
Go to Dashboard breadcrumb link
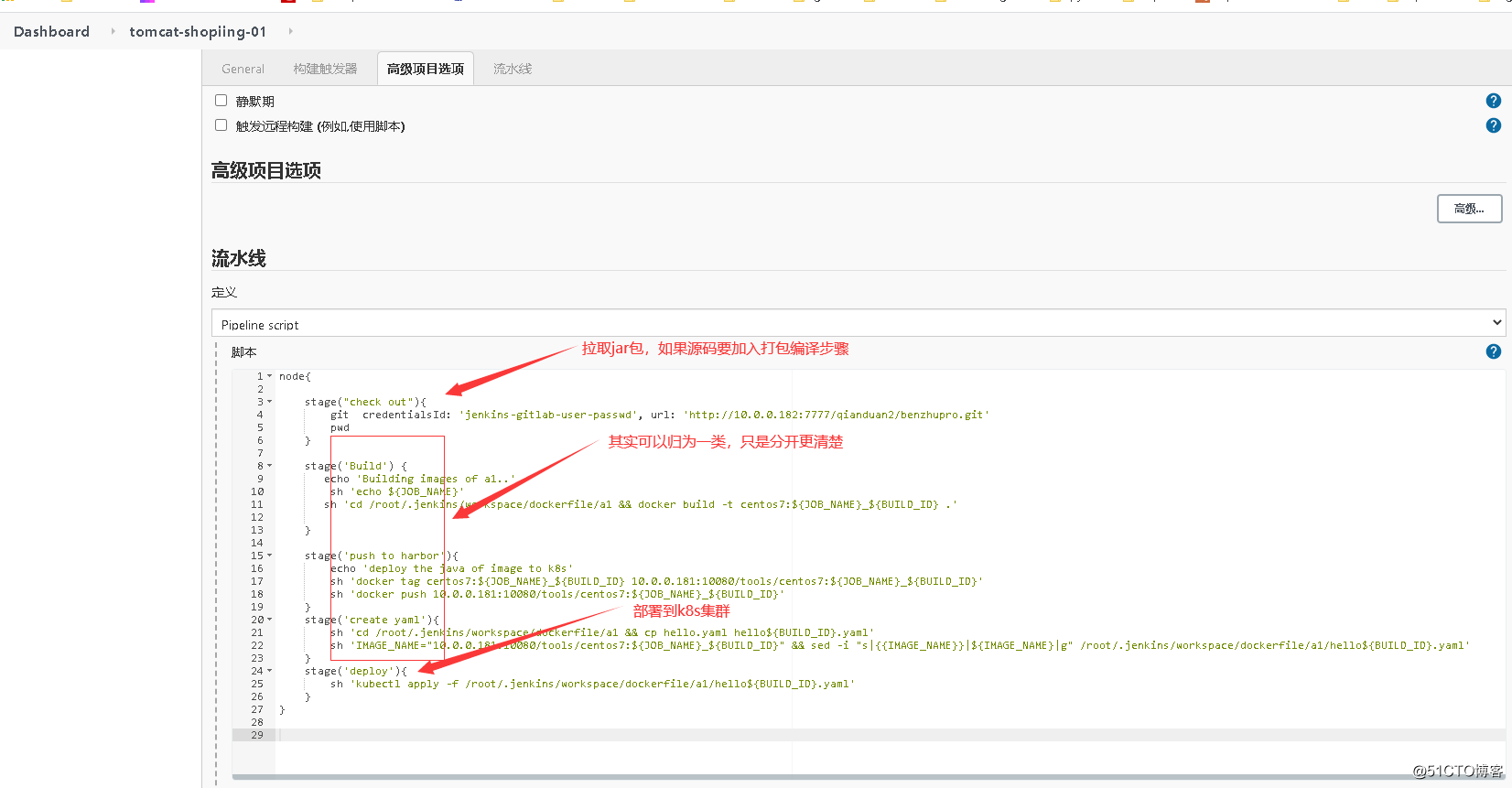51,31
